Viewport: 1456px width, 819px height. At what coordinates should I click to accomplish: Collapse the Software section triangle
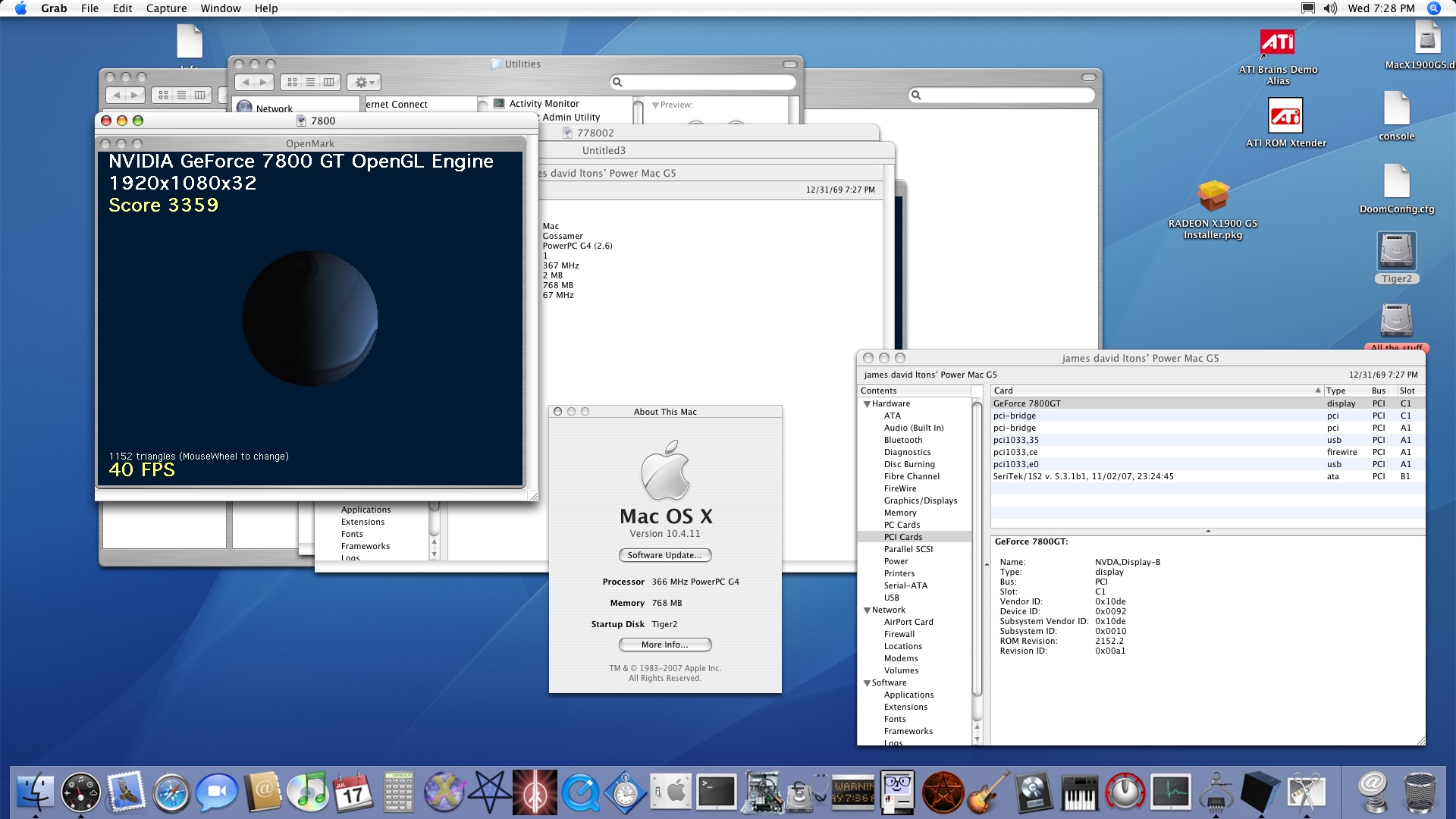coord(867,683)
